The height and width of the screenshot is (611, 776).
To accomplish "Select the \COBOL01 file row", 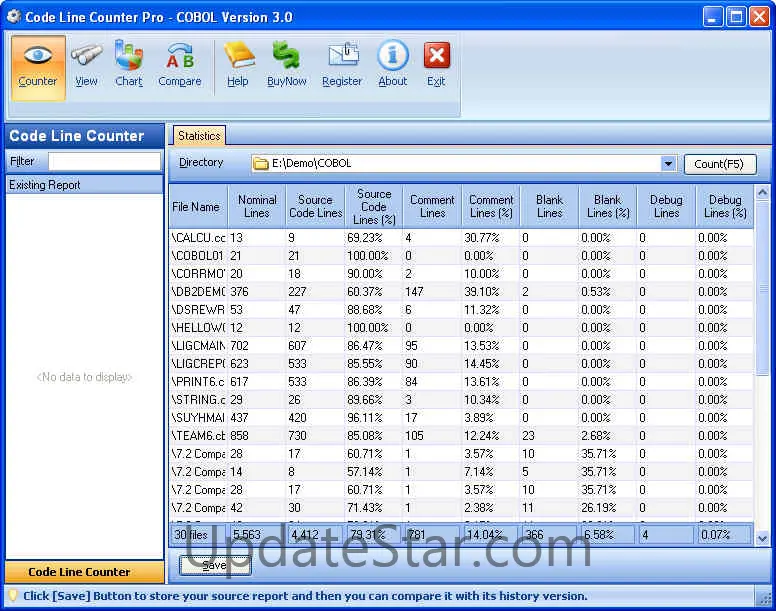I will pyautogui.click(x=461, y=256).
